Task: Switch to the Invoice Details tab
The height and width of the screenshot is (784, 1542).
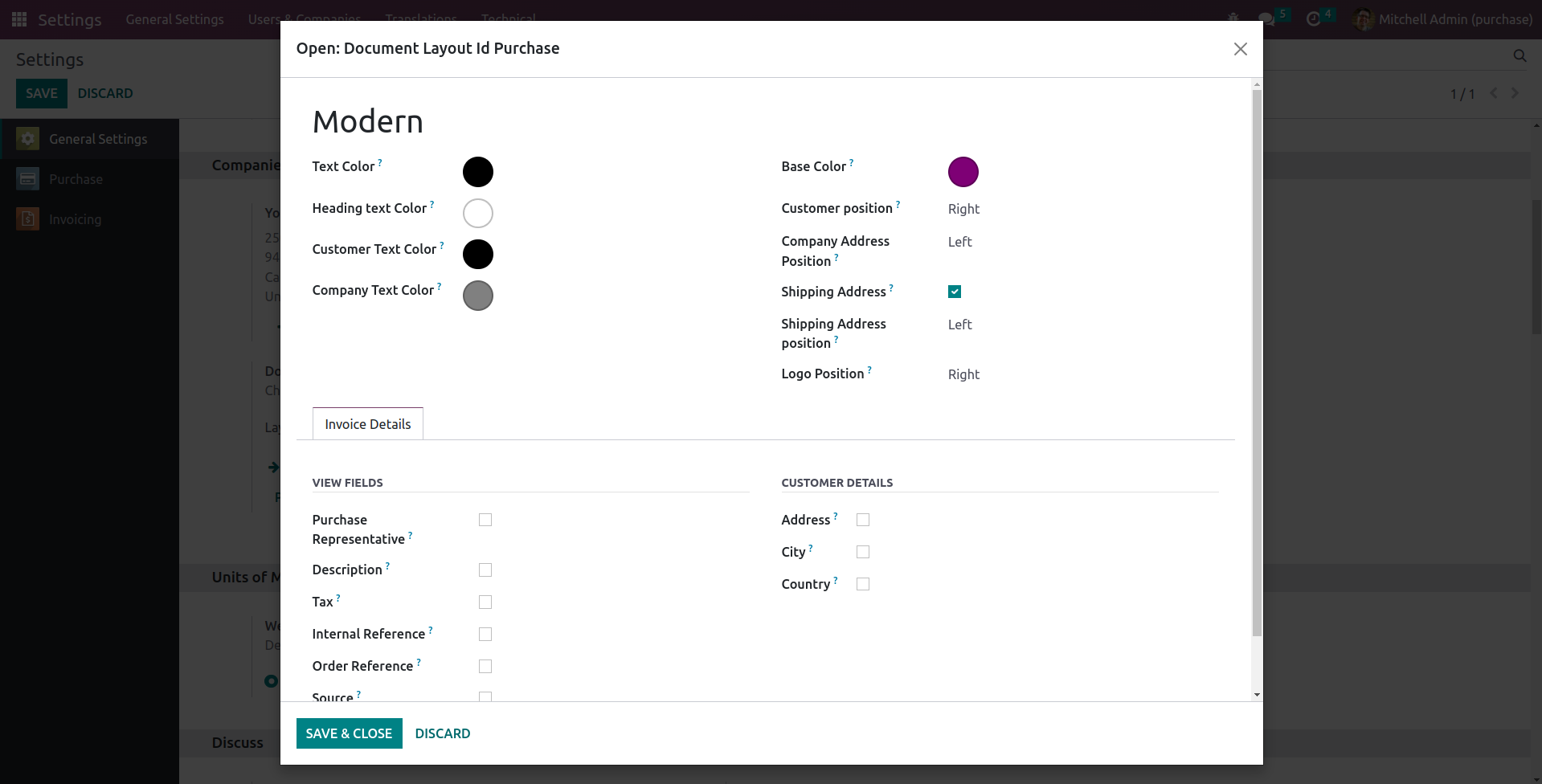Action: click(367, 424)
